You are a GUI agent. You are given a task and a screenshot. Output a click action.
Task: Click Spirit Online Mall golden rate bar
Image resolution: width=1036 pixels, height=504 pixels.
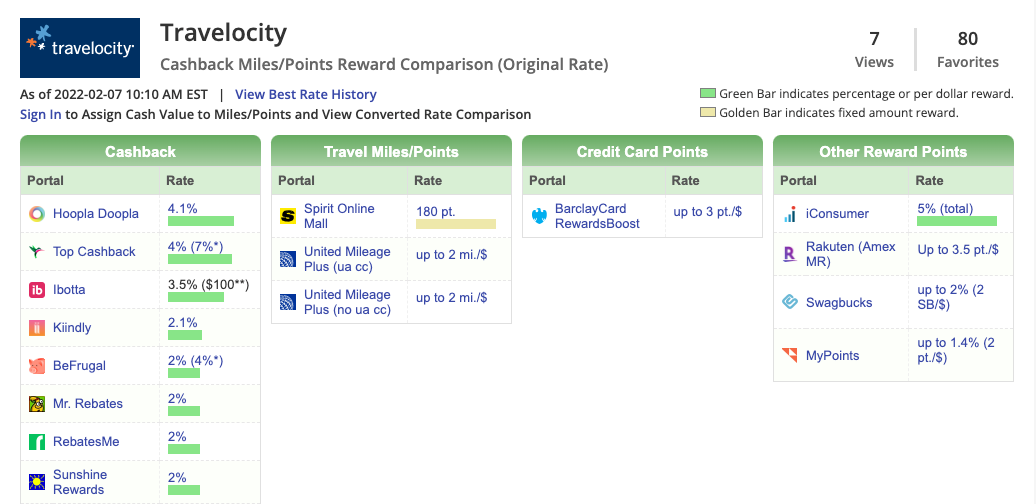[456, 224]
